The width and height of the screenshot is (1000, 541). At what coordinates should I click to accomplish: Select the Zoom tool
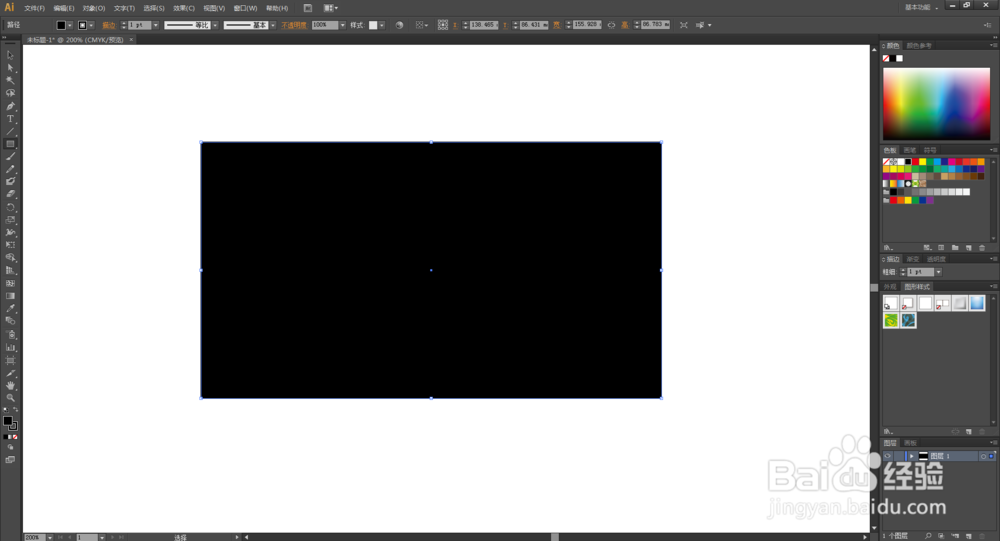click(x=10, y=398)
